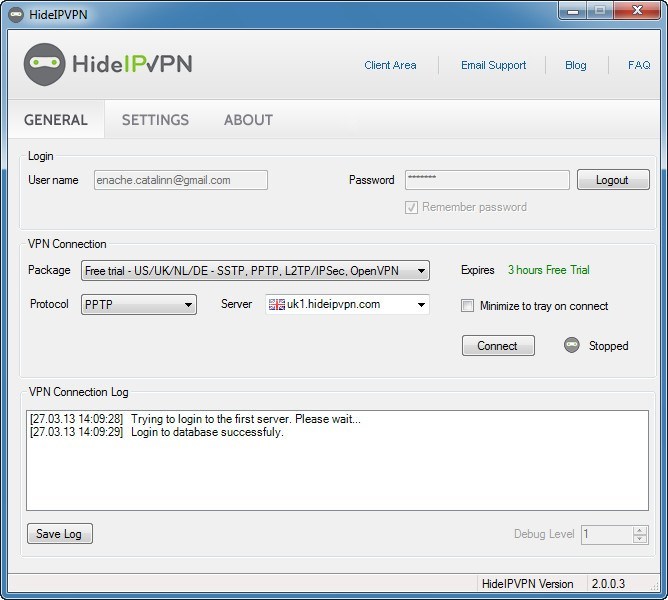This screenshot has height=600, width=668.
Task: Toggle the Remember password checkbox
Action: (x=411, y=208)
